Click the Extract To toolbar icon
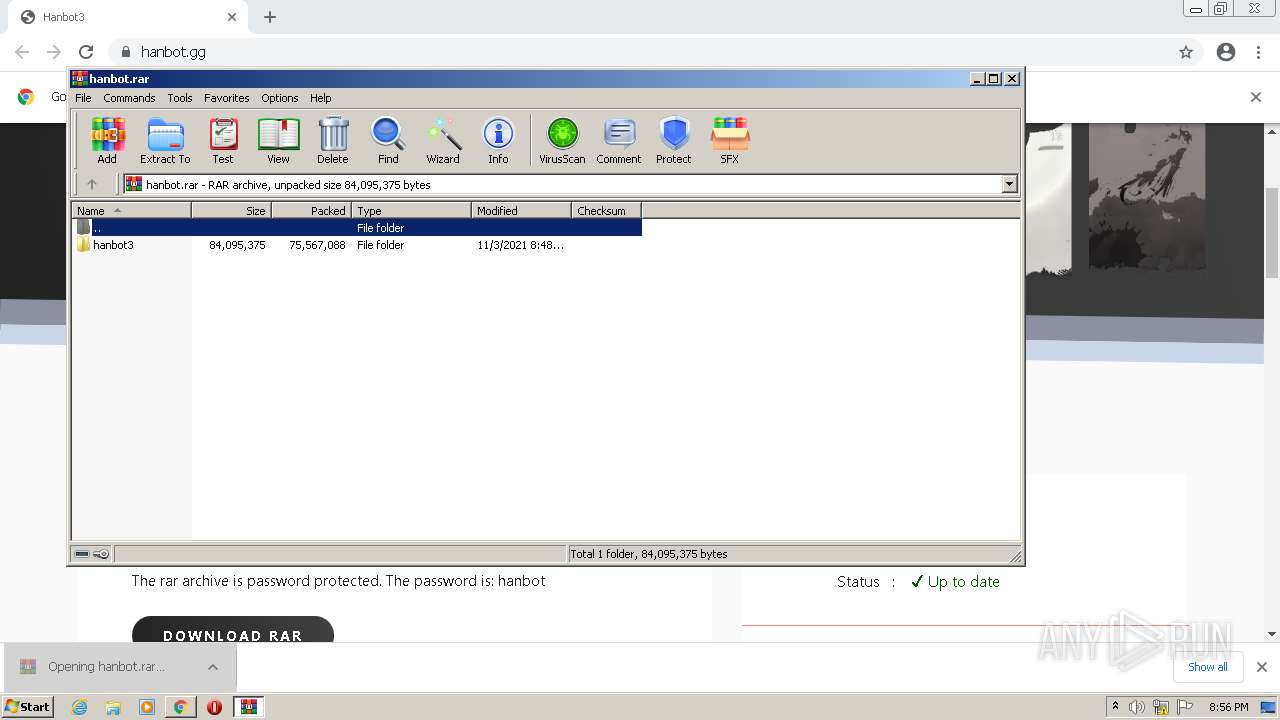The height and width of the screenshot is (720, 1280). coord(165,140)
